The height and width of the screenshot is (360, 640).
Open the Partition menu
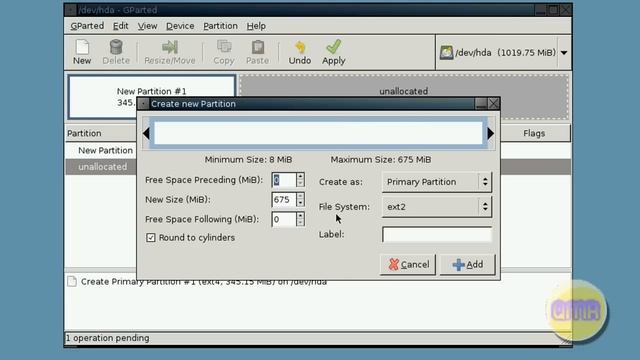pos(220,26)
